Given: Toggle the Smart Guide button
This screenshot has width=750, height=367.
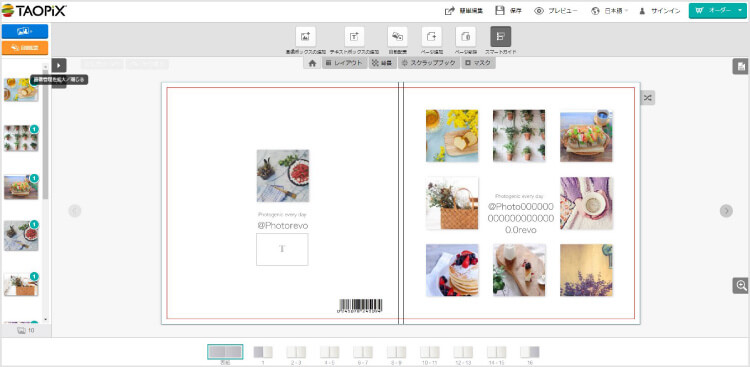Looking at the screenshot, I should click(x=501, y=37).
